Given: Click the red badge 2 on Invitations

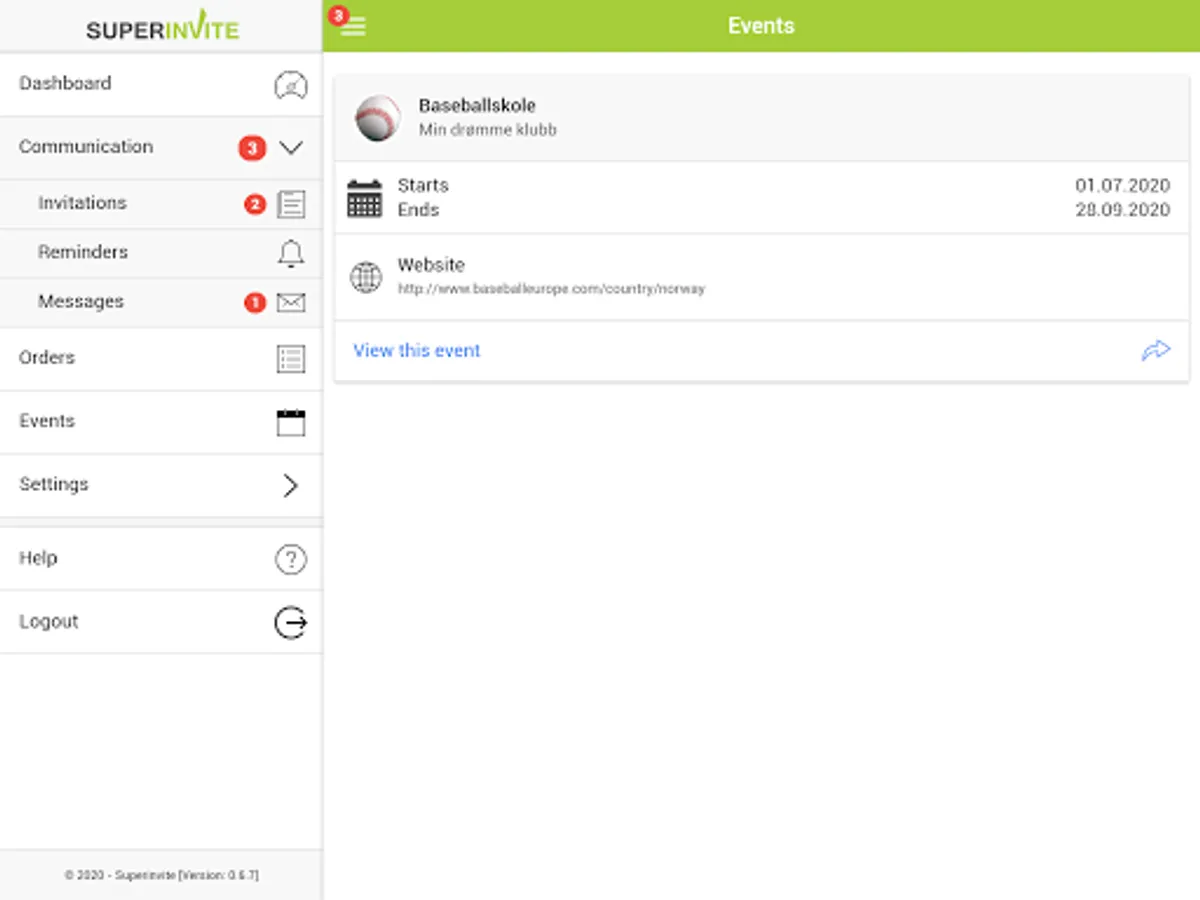Looking at the screenshot, I should pyautogui.click(x=255, y=205).
